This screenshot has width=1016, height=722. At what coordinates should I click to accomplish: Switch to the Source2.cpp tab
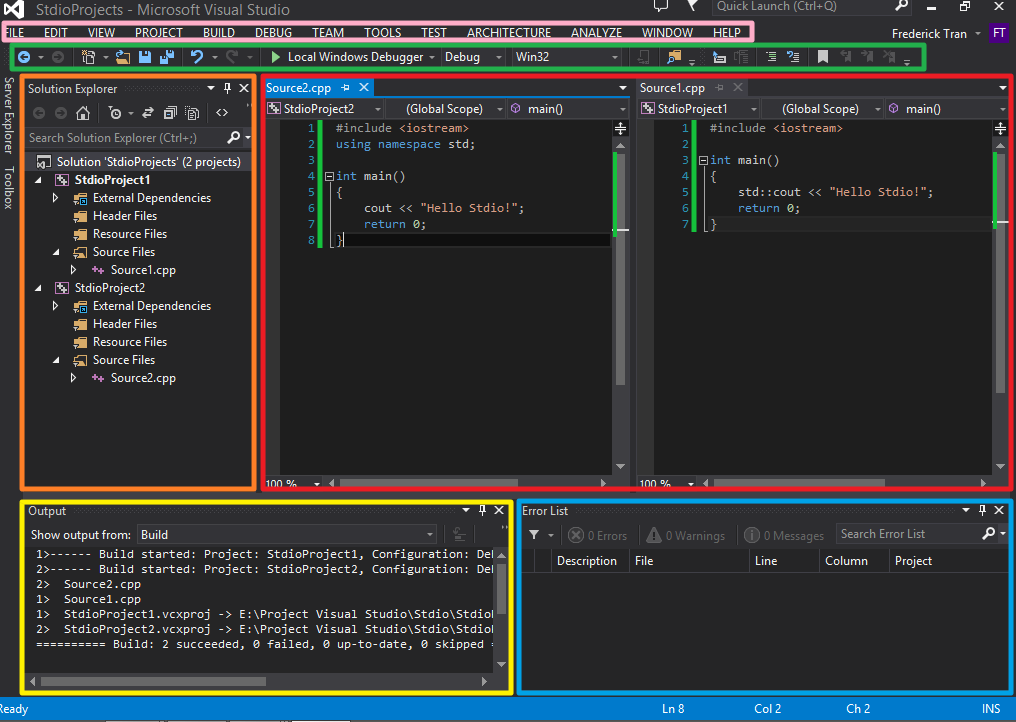(298, 87)
